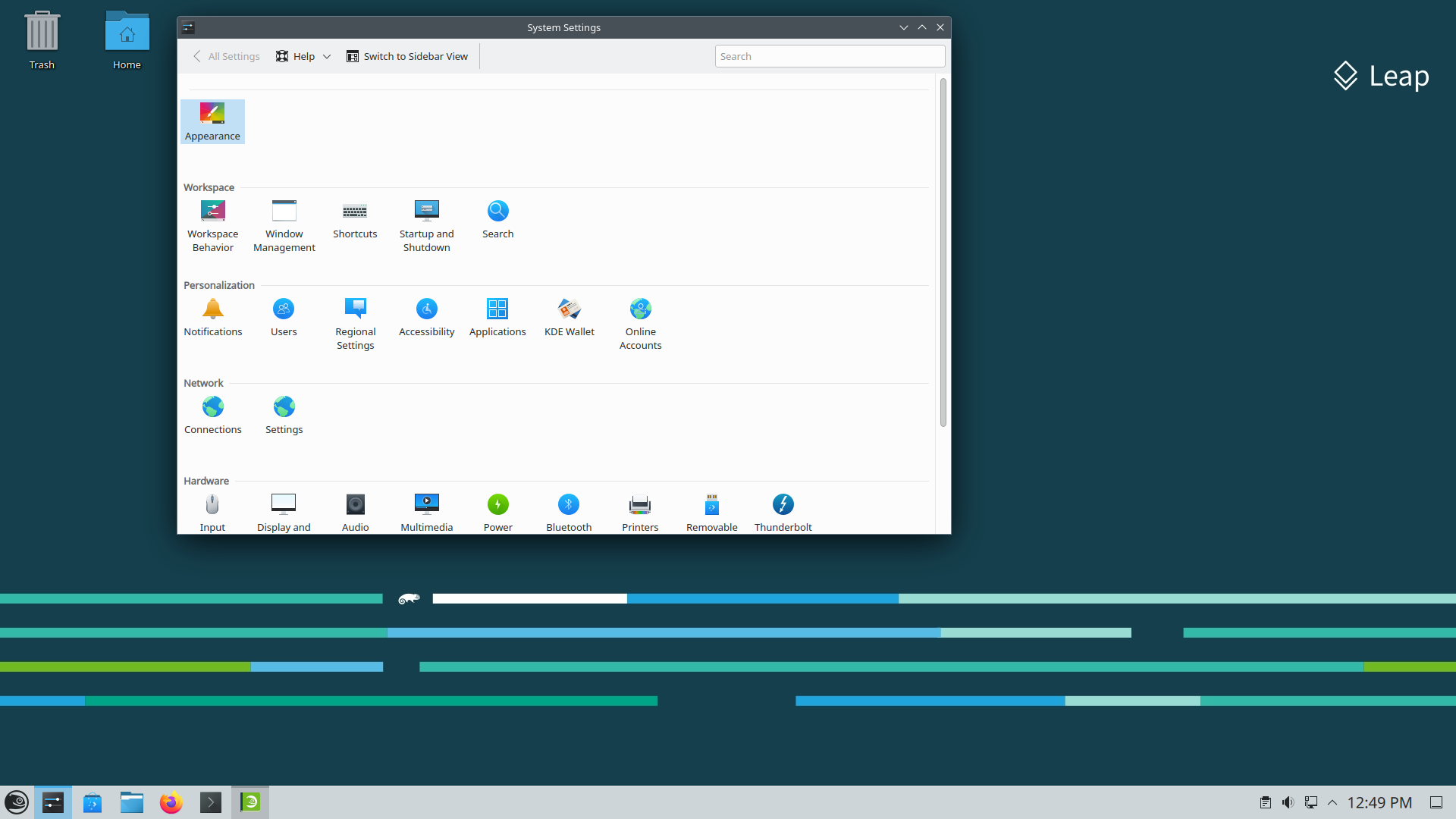Open the network tray icon
Screen dimensions: 1456x819
point(1311,802)
